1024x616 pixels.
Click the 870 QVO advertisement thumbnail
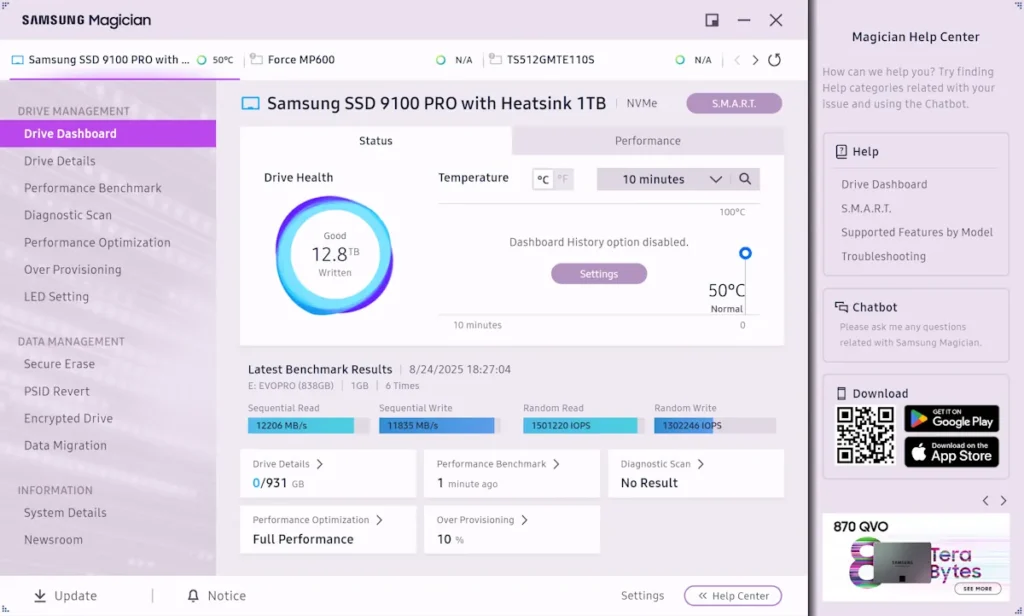click(915, 557)
